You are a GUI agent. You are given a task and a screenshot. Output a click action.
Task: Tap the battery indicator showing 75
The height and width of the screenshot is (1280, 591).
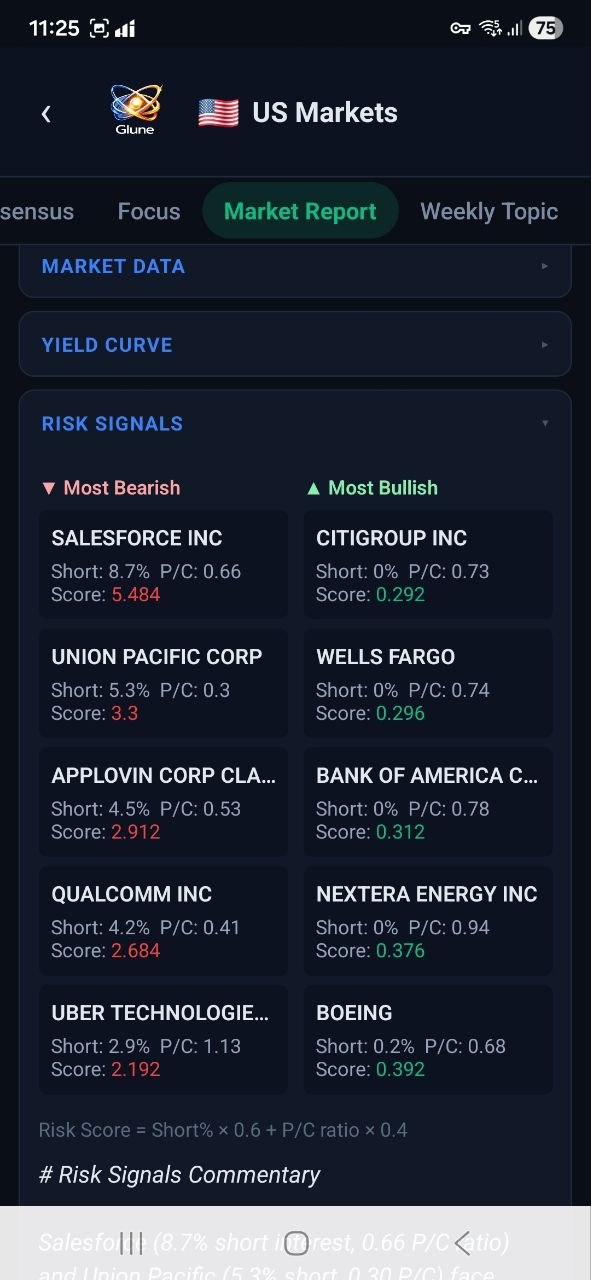pos(546,27)
